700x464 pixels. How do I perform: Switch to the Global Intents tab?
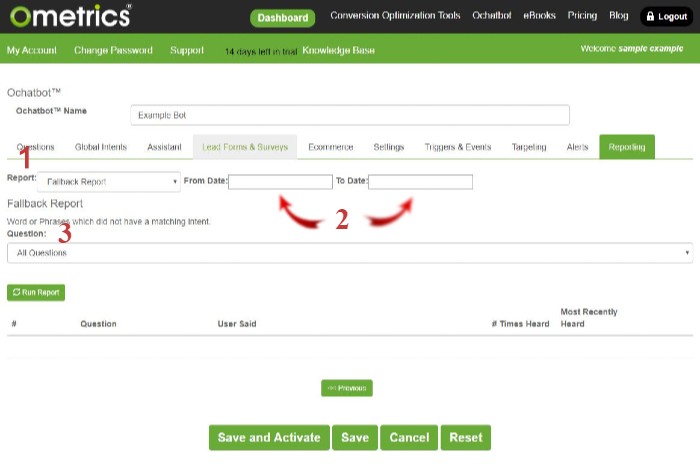click(101, 147)
